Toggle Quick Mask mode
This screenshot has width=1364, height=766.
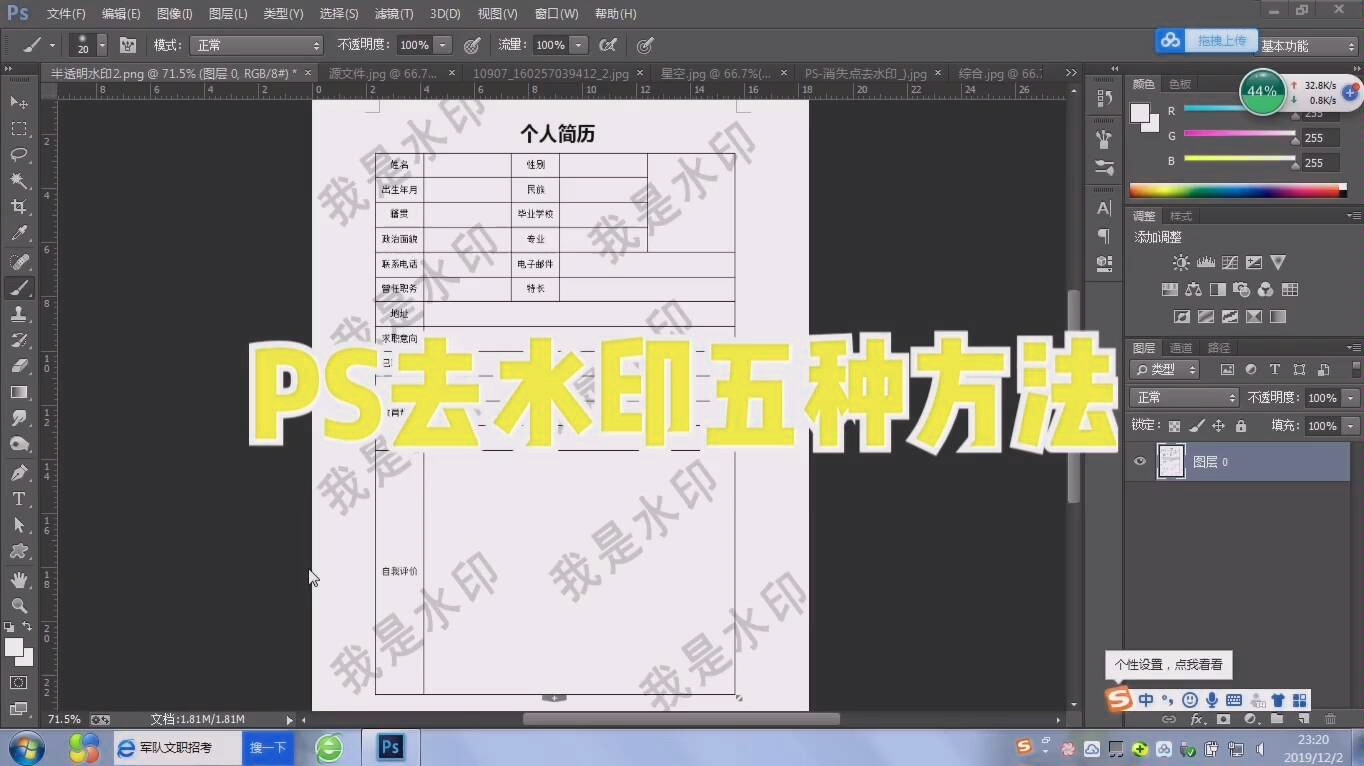pyautogui.click(x=18, y=683)
